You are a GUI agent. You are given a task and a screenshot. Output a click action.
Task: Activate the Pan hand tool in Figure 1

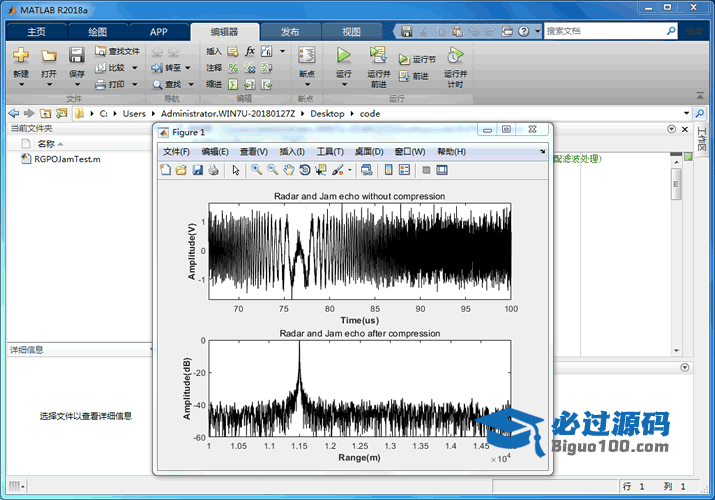[289, 170]
